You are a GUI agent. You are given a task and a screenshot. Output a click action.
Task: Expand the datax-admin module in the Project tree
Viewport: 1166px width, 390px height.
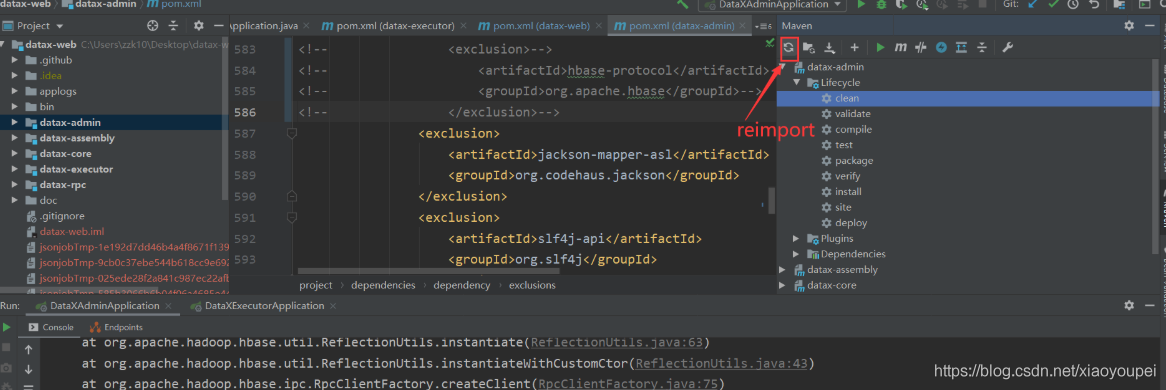click(x=15, y=123)
